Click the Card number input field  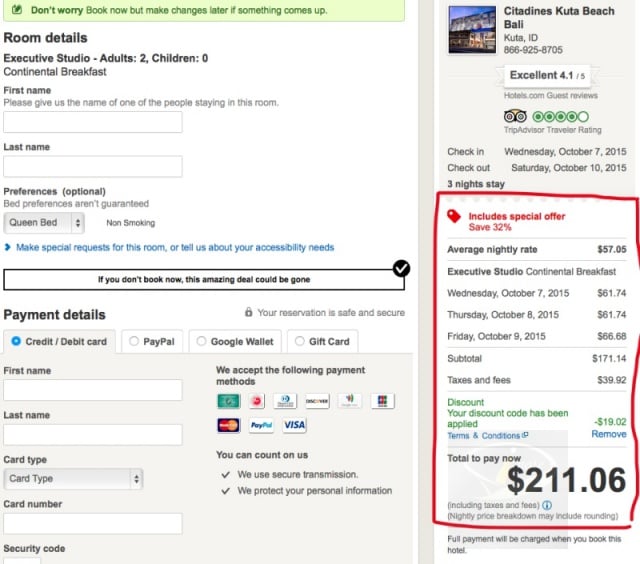click(x=93, y=523)
